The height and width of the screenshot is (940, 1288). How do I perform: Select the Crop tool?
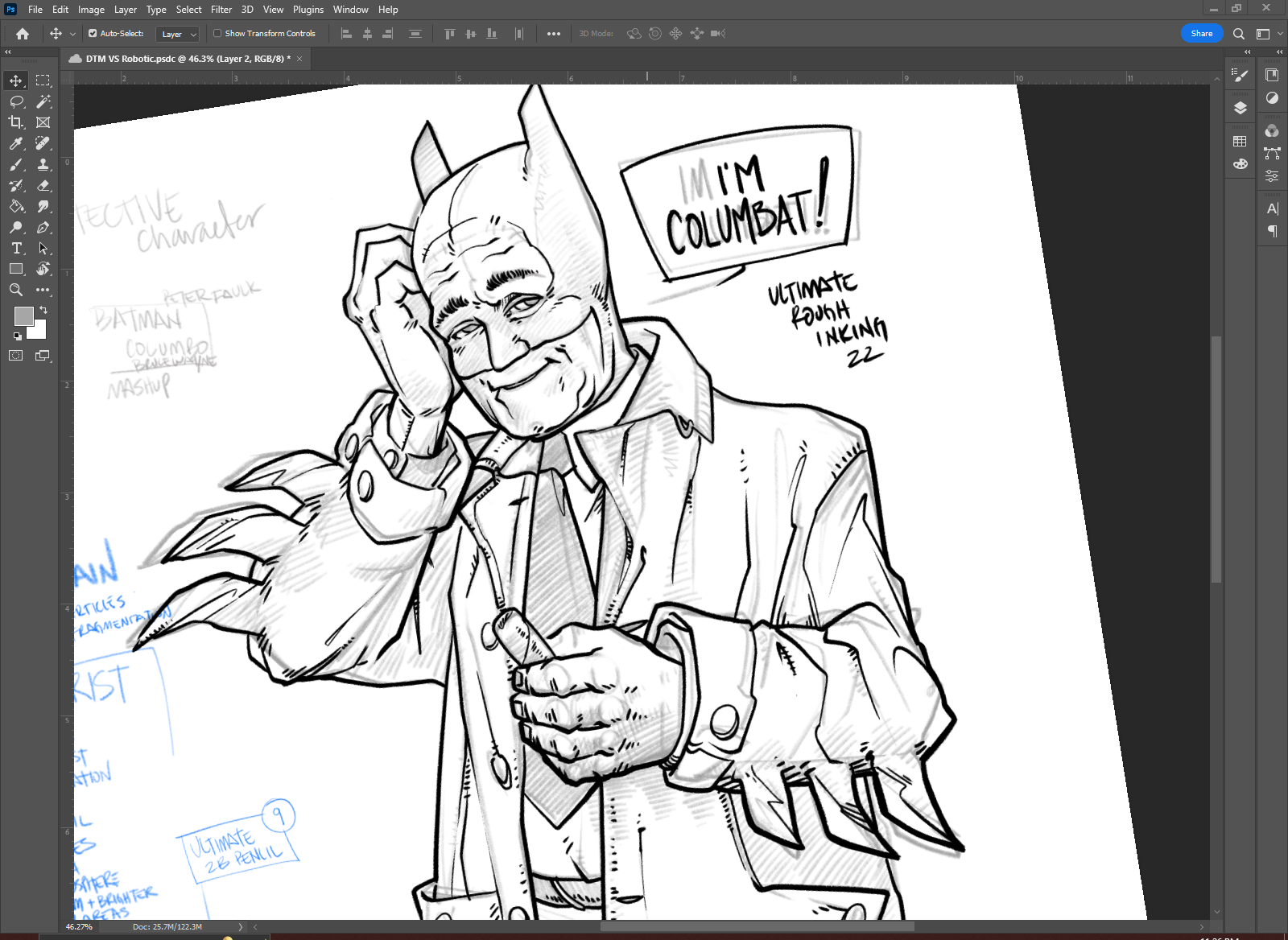16,122
